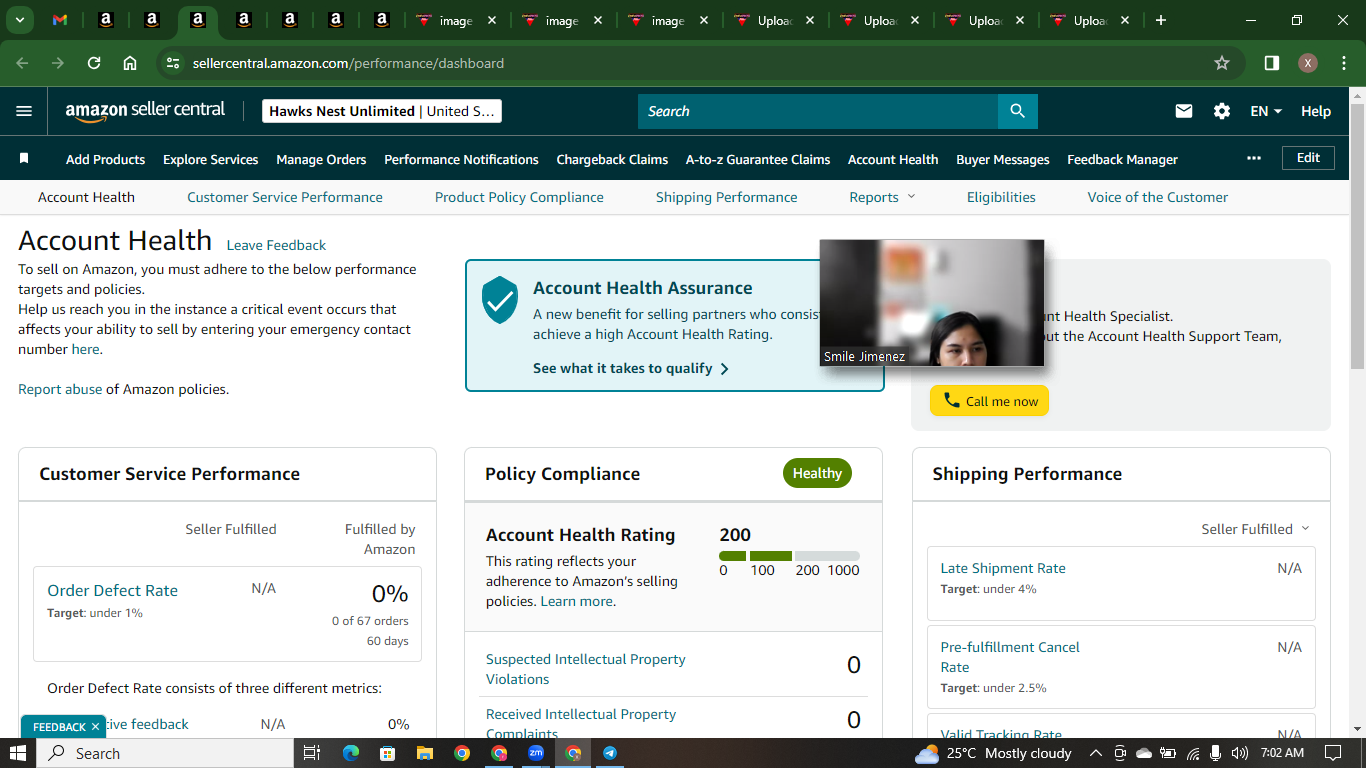
Task: Go to Manage Orders
Action: pyautogui.click(x=321, y=159)
